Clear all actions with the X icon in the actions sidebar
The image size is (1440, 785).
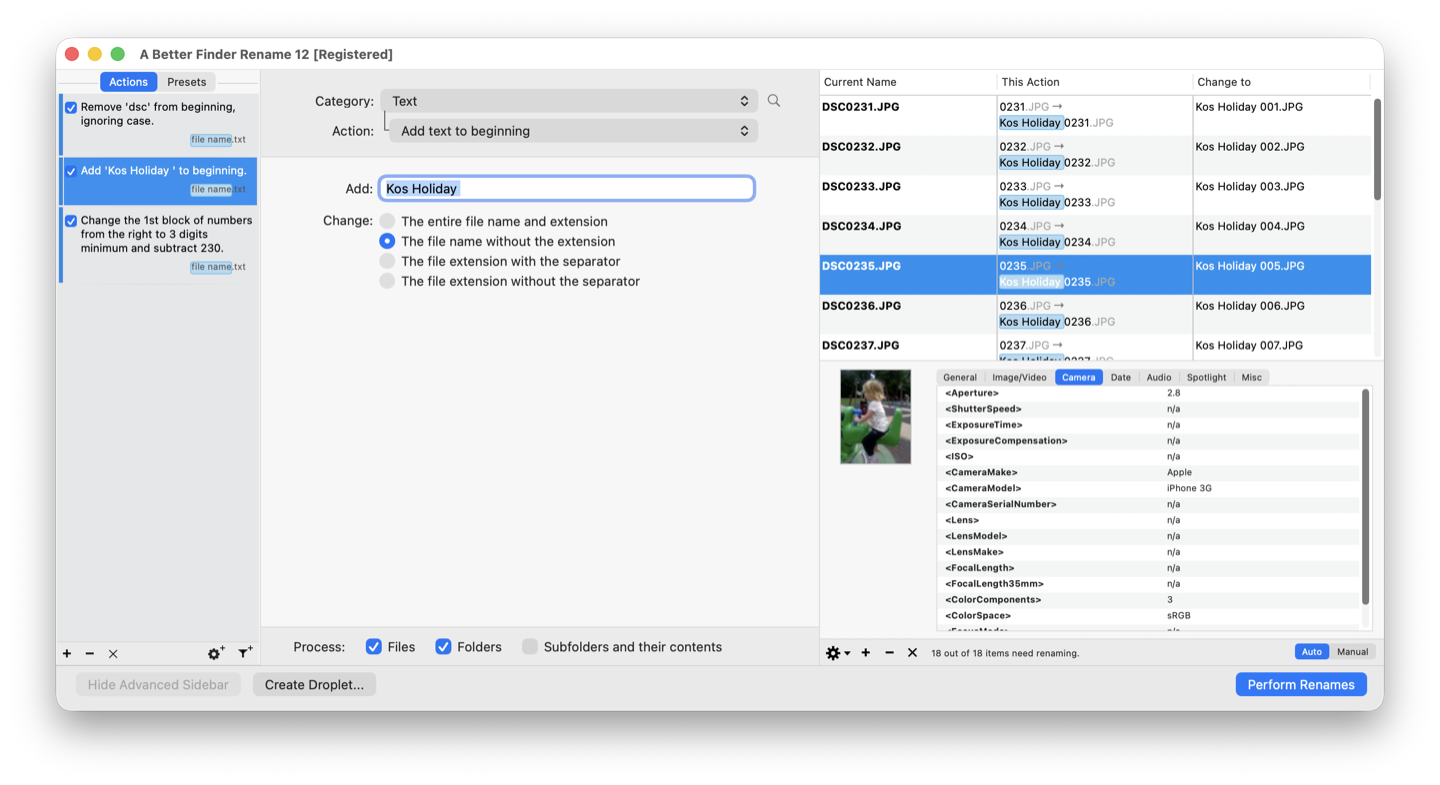[113, 654]
